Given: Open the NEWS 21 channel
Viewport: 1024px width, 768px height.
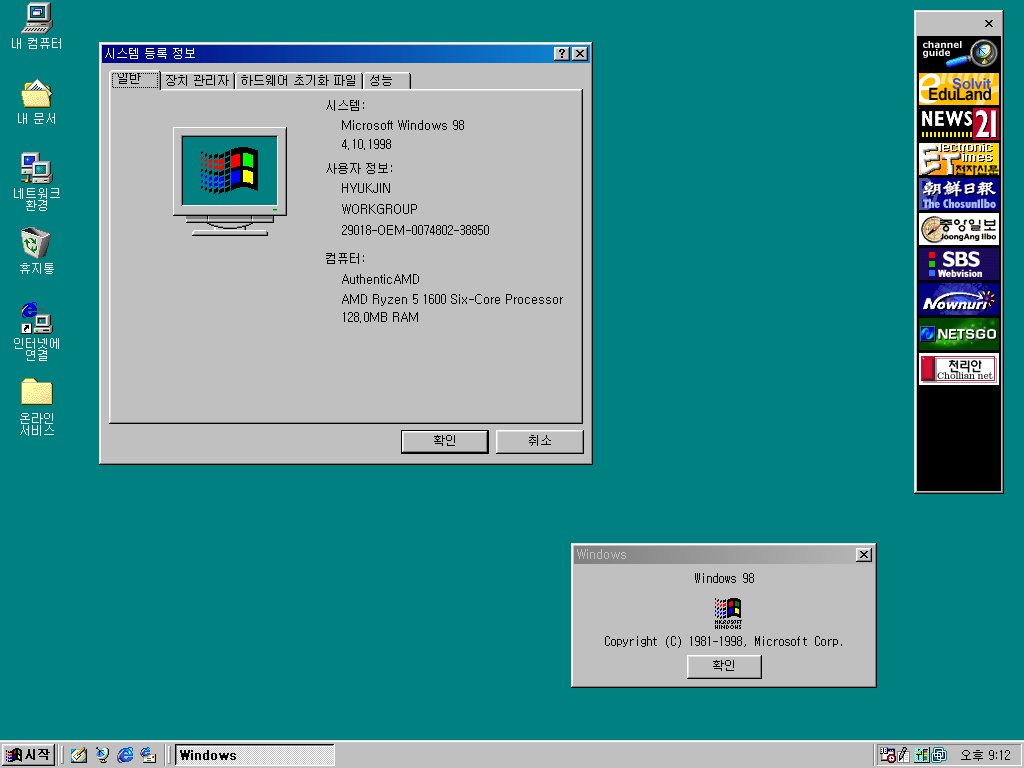Looking at the screenshot, I should coord(959,123).
